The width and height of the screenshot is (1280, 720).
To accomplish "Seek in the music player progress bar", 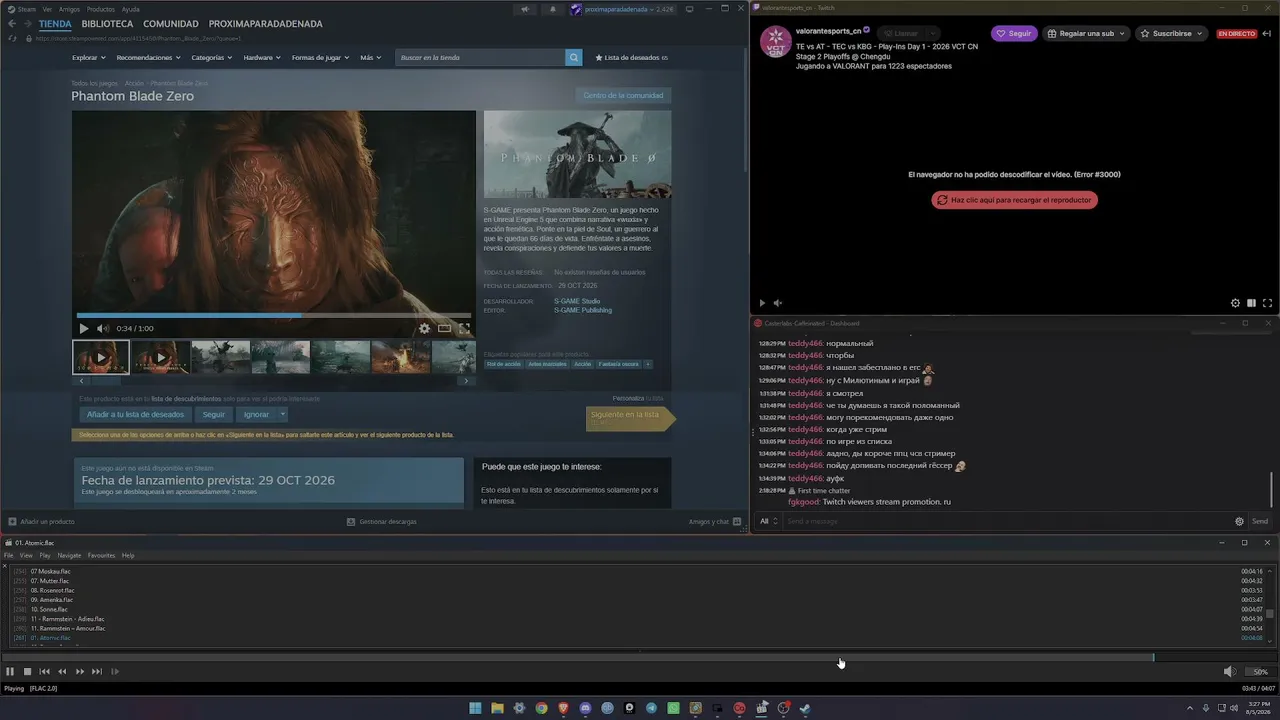I will tap(638, 657).
